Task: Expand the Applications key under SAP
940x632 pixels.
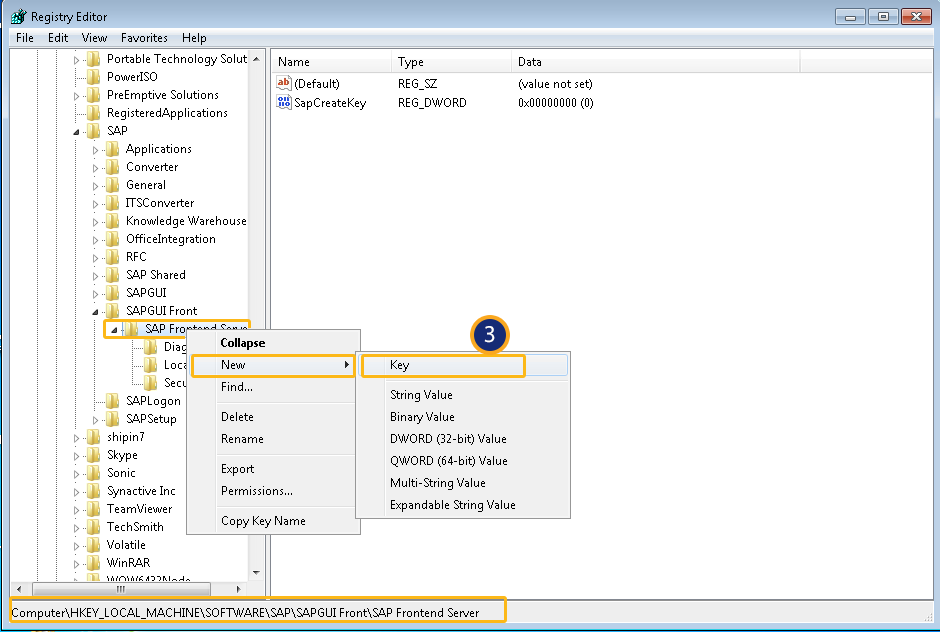Action: click(x=97, y=149)
